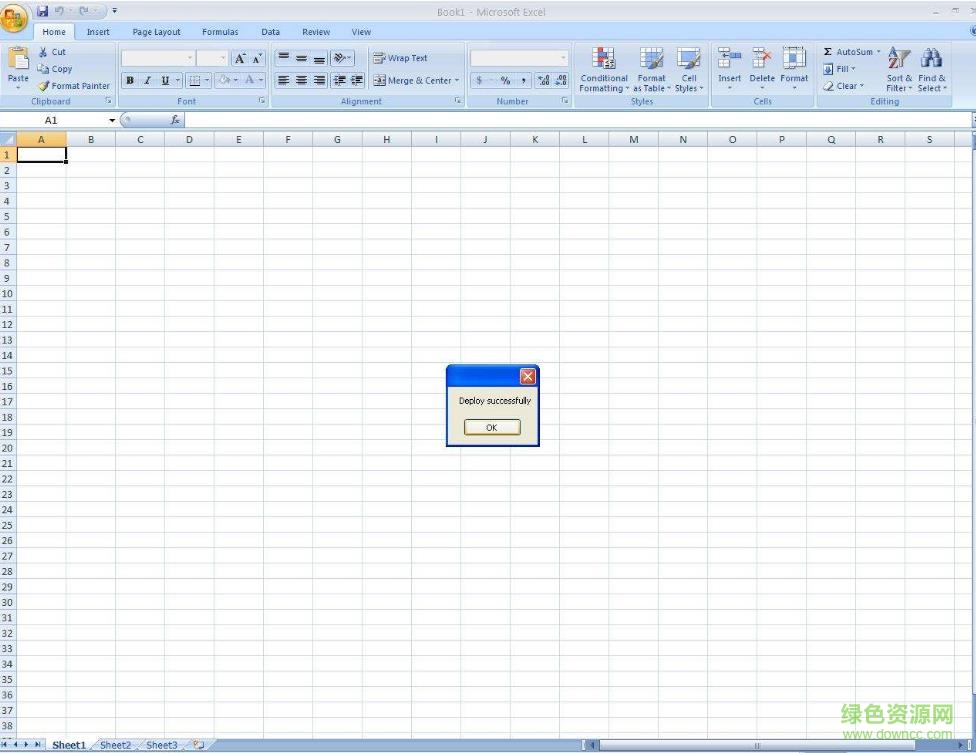Viewport: 976px width, 753px height.
Task: Click OK on the Deploy successfully dialog
Action: [491, 426]
